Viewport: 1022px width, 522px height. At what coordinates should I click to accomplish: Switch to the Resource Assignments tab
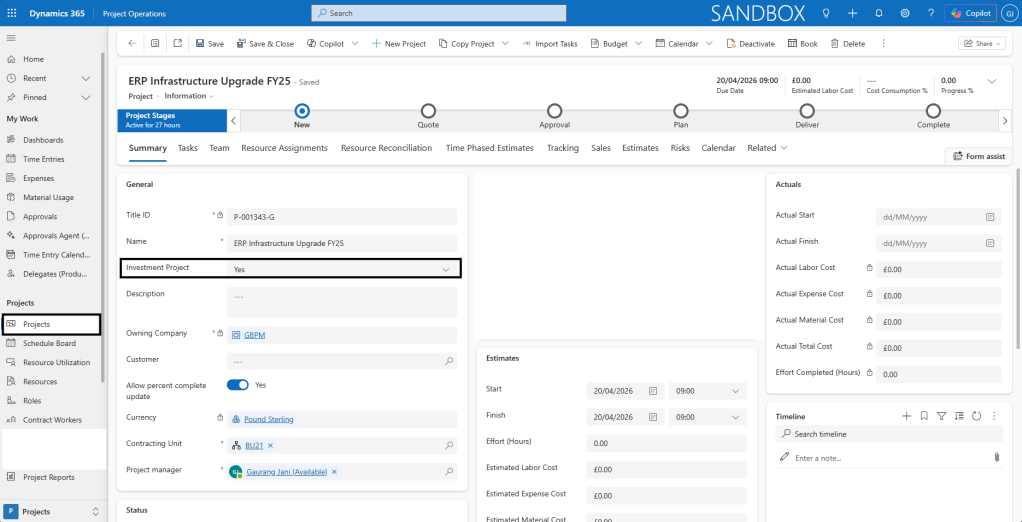pyautogui.click(x=284, y=148)
